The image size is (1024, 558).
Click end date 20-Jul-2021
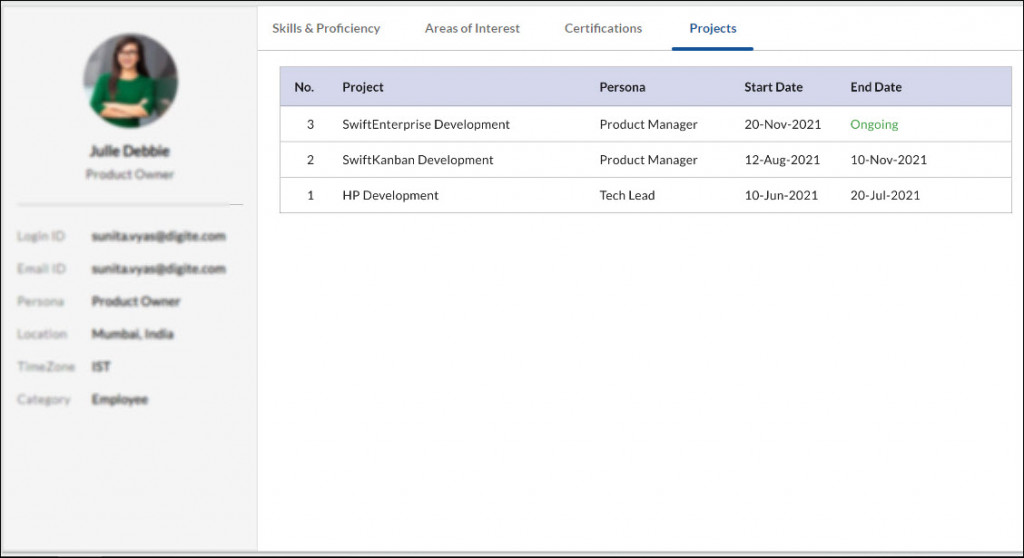885,195
